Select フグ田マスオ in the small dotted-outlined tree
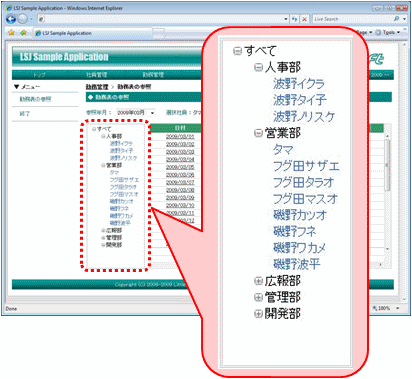 click(124, 194)
